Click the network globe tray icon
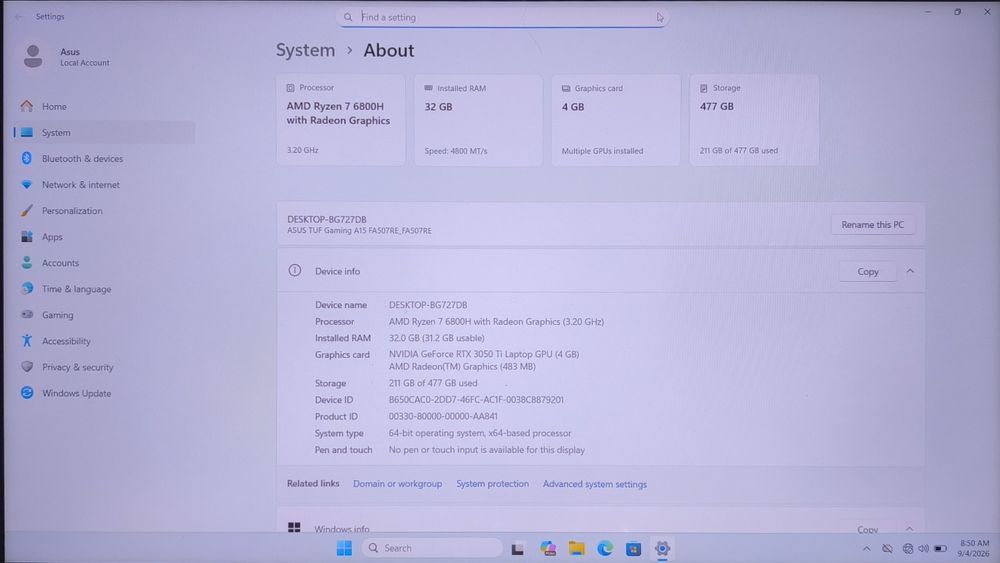 [908, 548]
